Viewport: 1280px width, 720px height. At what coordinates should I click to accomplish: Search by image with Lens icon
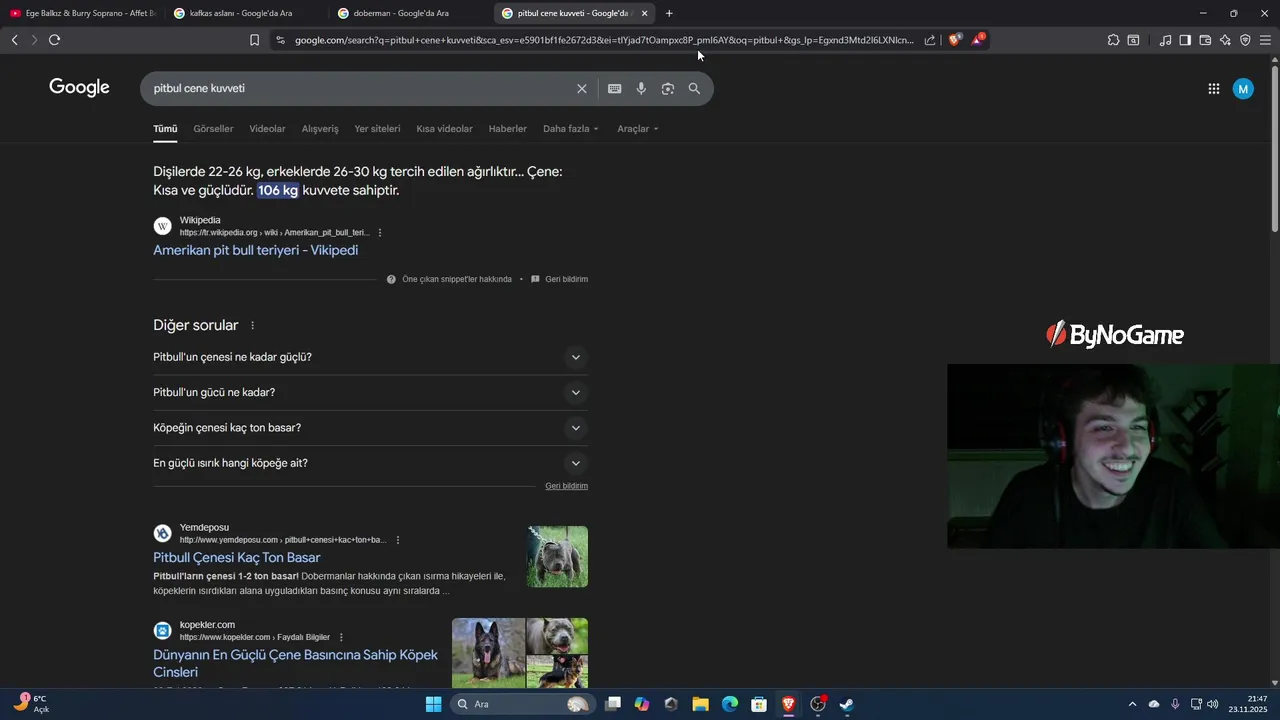point(668,89)
